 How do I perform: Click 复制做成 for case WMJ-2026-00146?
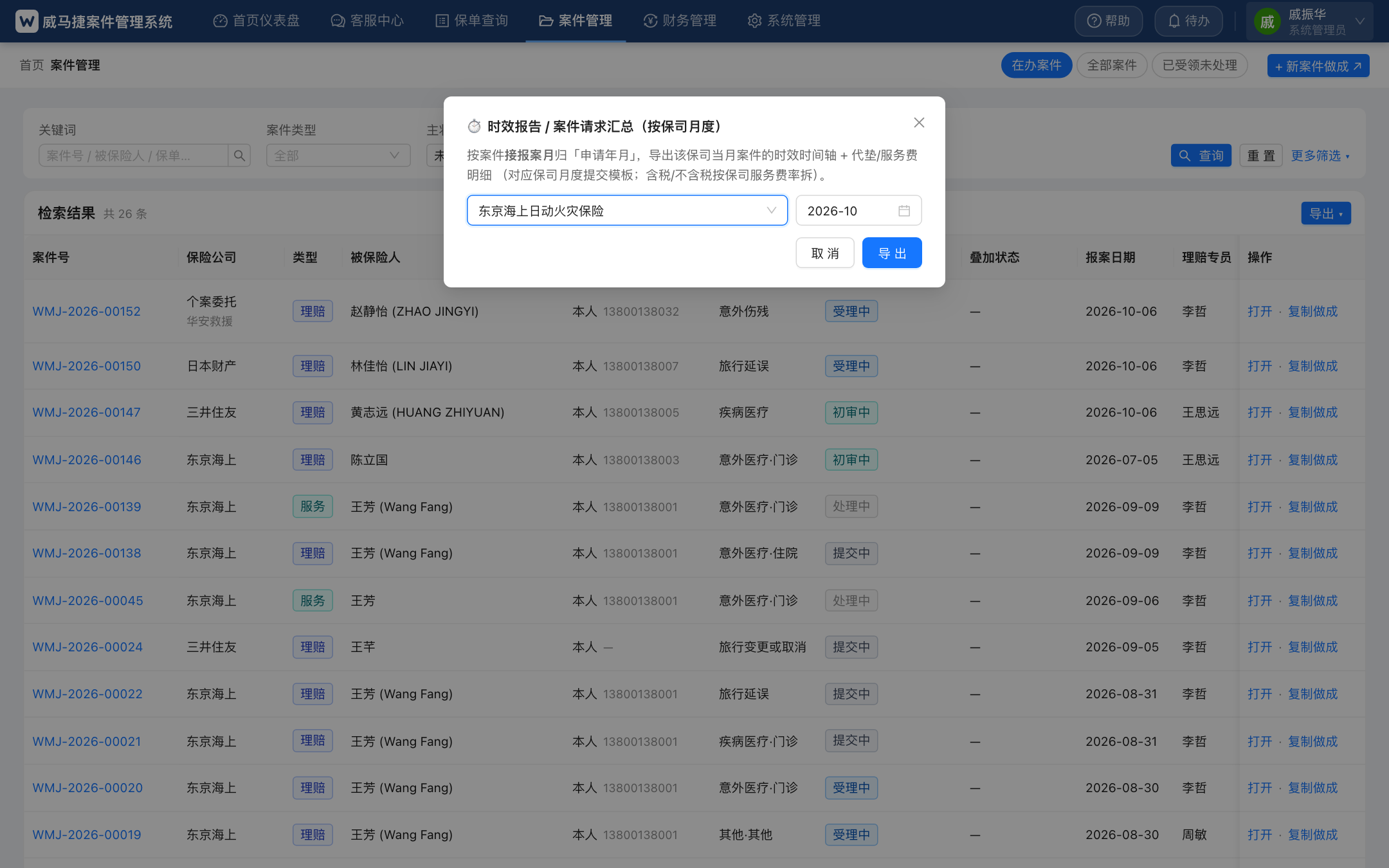pyautogui.click(x=1312, y=460)
